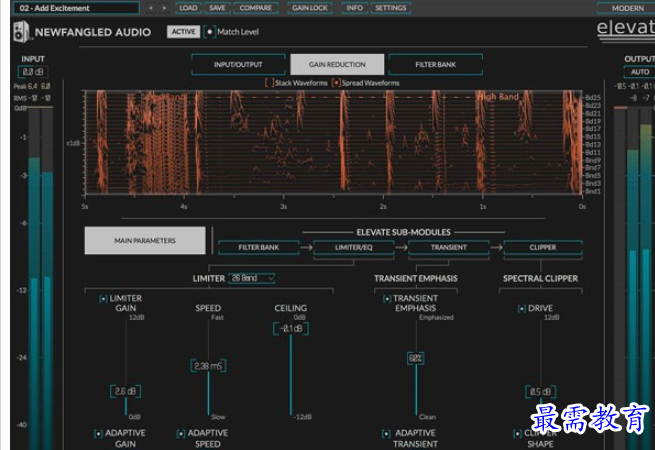Toggle the DRIVE enable checkbox

(522, 309)
